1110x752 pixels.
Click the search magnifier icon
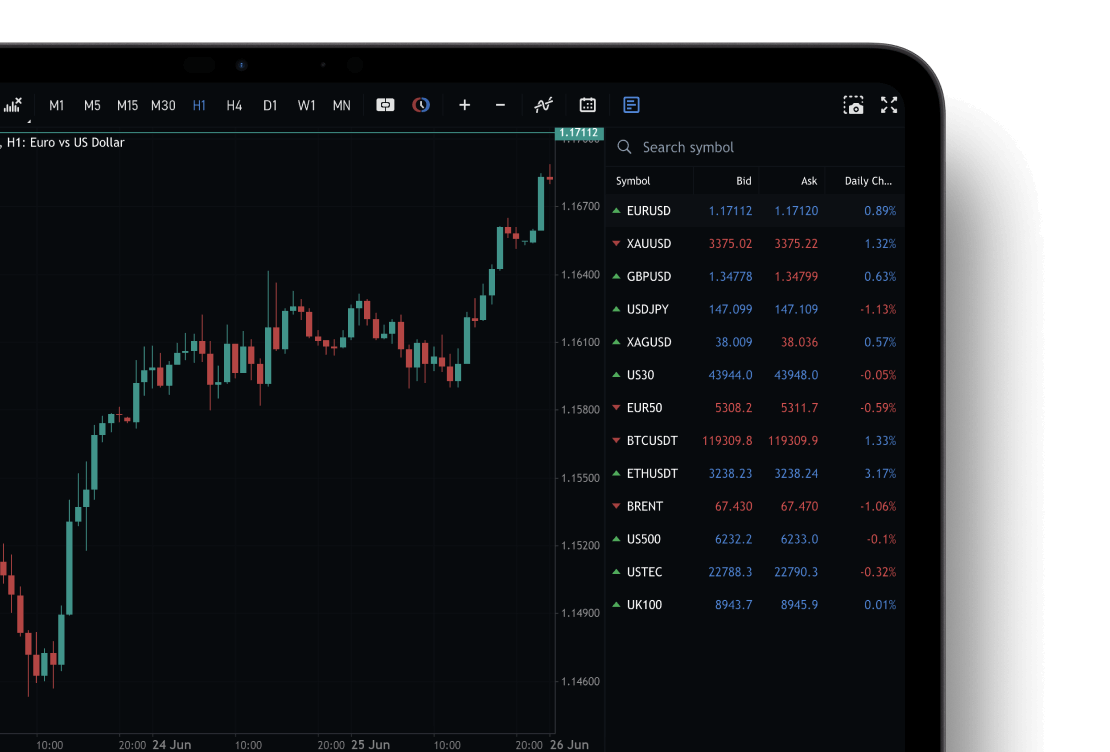625,147
